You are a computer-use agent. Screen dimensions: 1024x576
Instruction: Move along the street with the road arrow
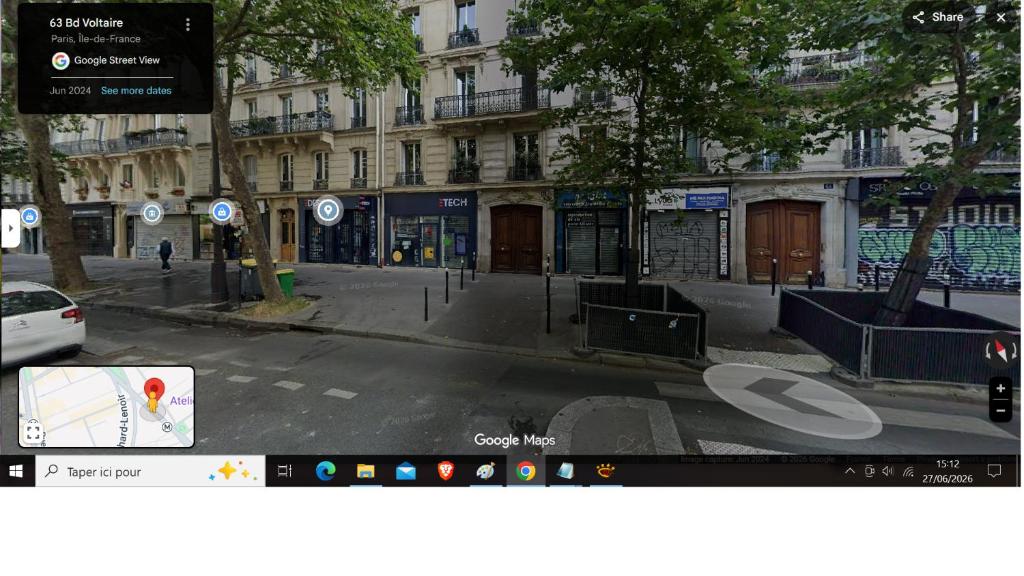coord(792,400)
